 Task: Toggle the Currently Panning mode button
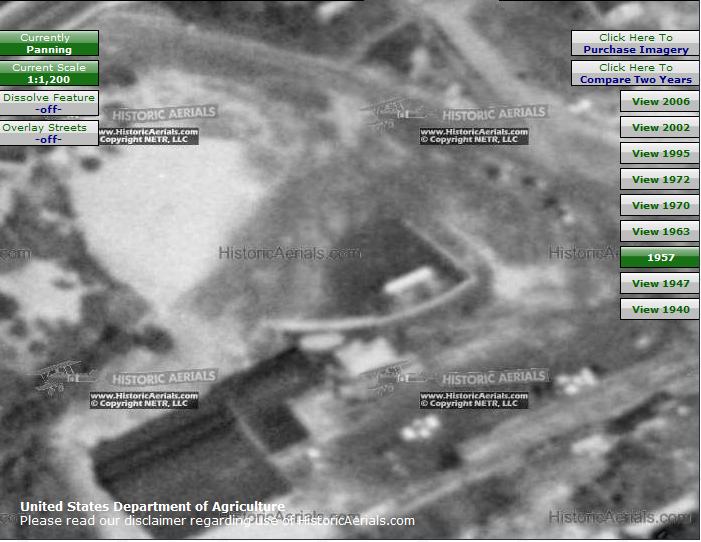tap(49, 43)
